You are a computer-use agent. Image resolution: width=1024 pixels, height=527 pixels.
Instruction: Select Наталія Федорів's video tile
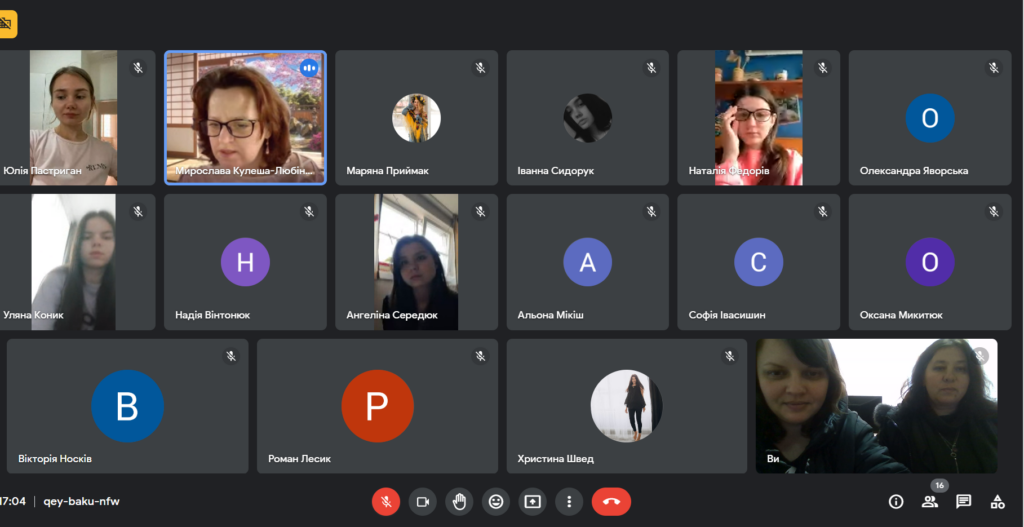pos(758,118)
